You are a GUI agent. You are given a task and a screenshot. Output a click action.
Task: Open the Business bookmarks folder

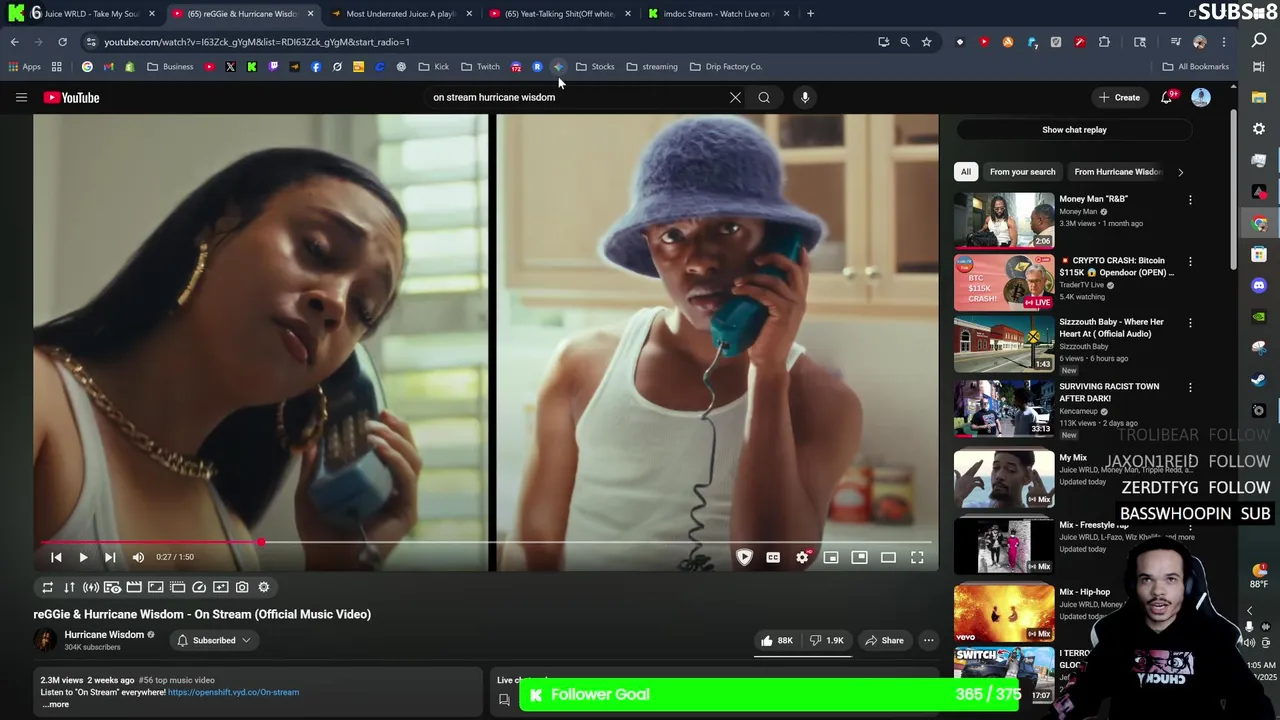[170, 67]
